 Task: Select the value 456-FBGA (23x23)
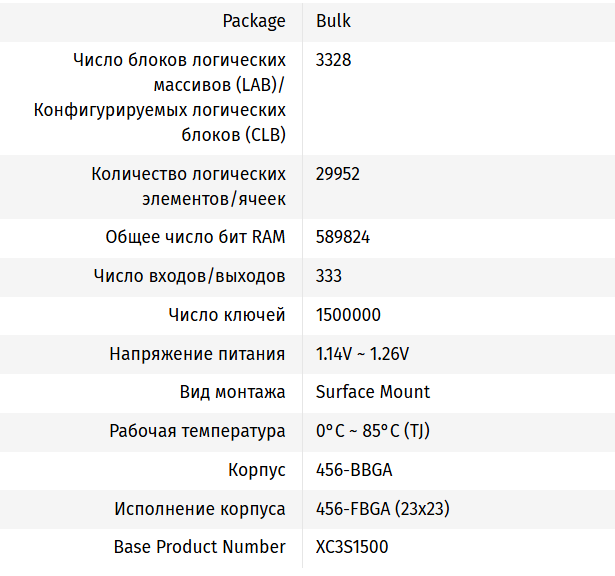382,509
